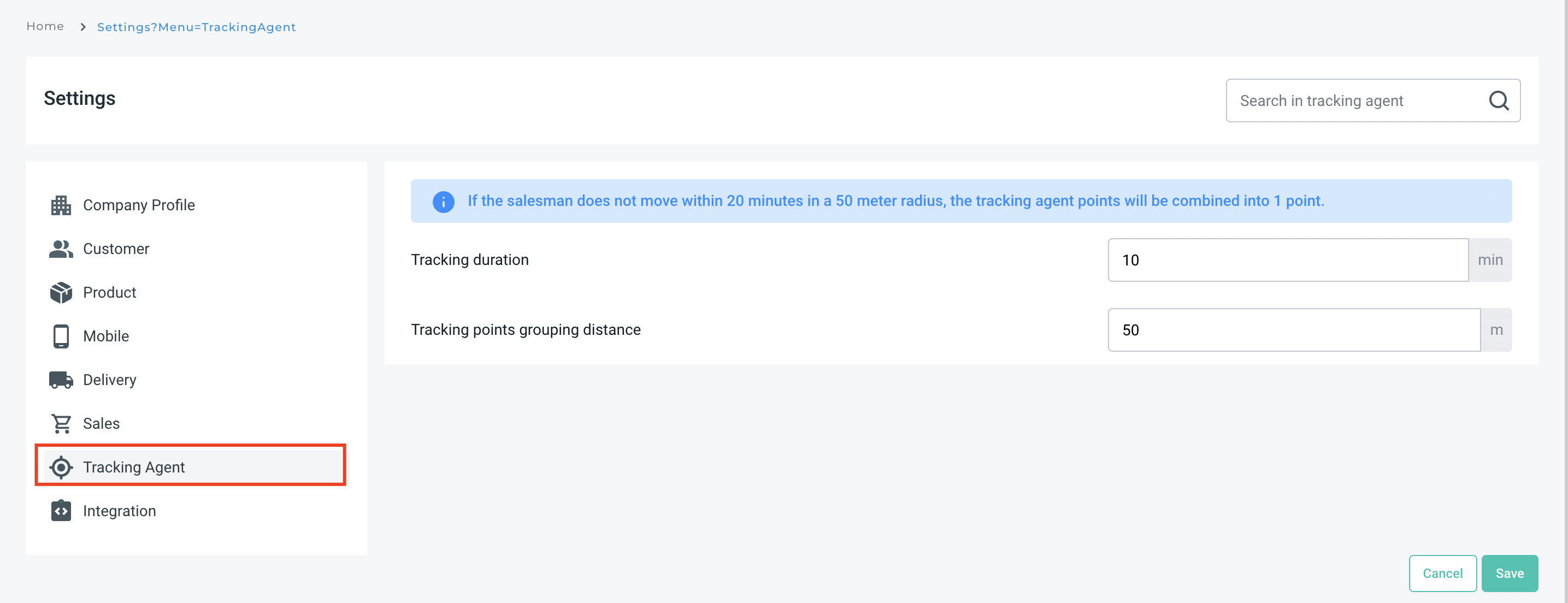Click the Tracking Agent target icon

(61, 468)
